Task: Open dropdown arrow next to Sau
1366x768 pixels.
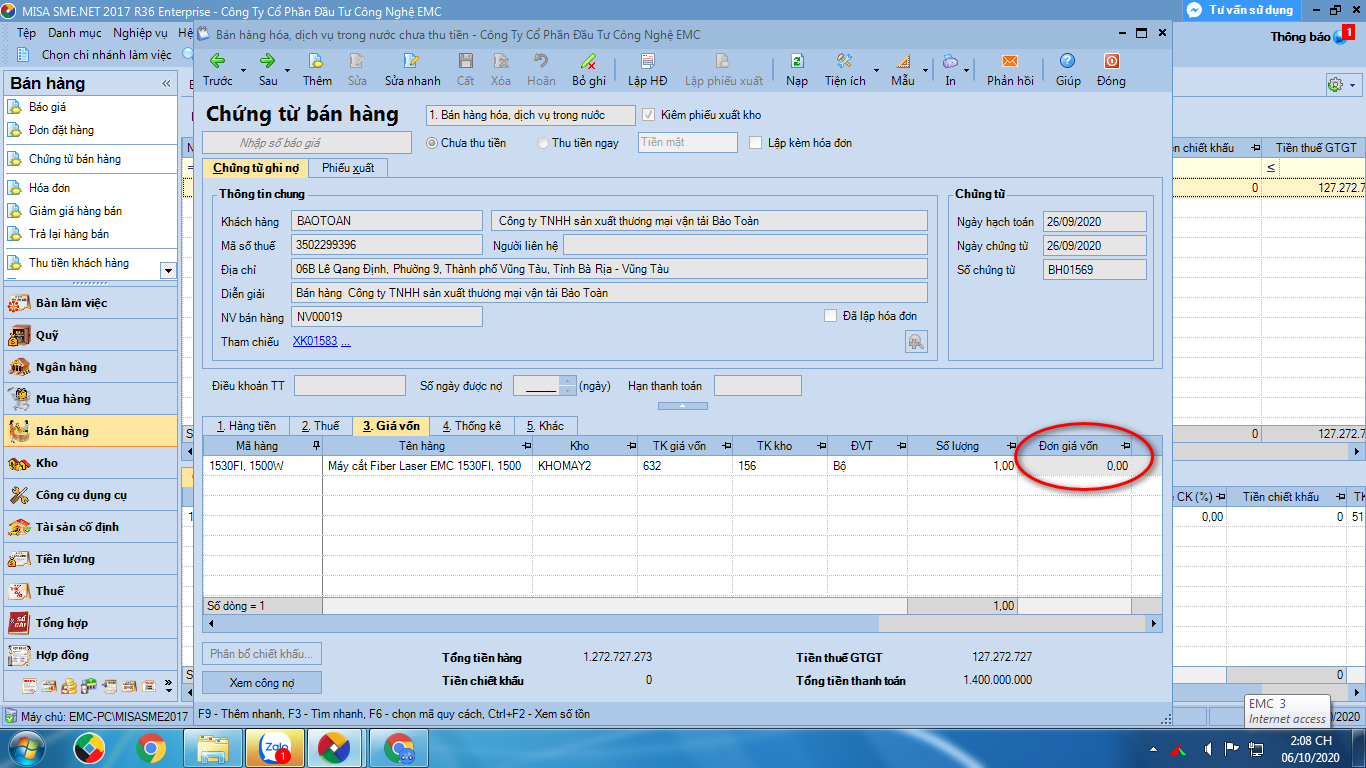Action: click(x=288, y=71)
